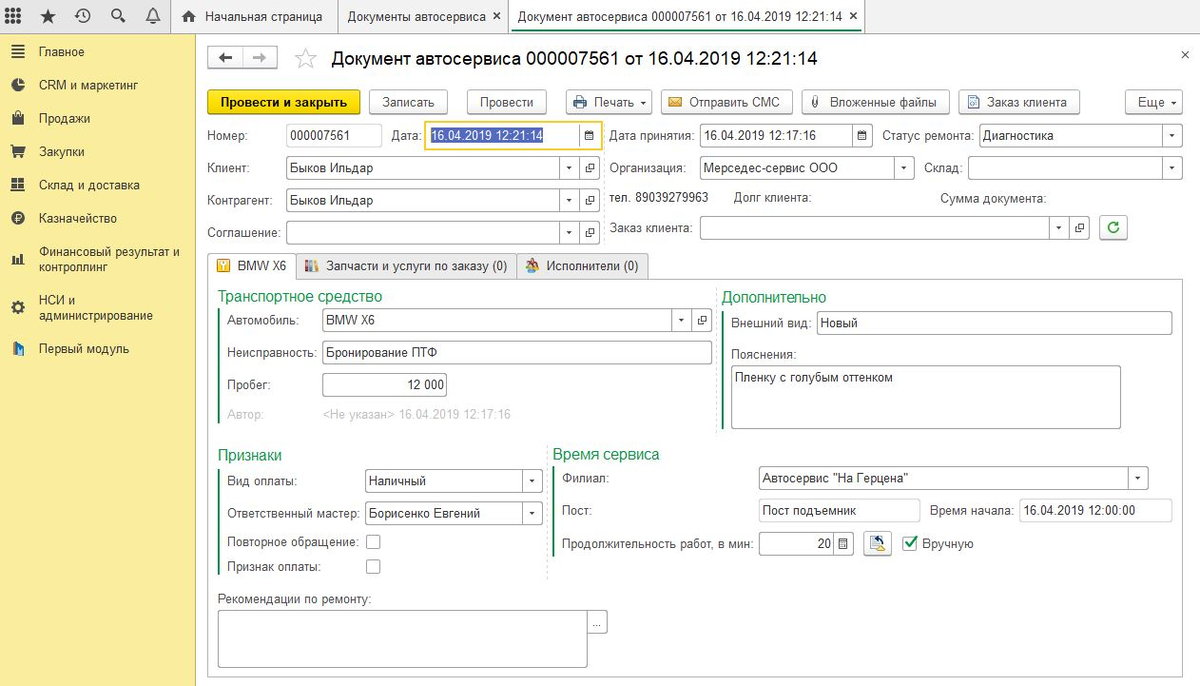
Task: Open Продажи section
Action: point(64,118)
